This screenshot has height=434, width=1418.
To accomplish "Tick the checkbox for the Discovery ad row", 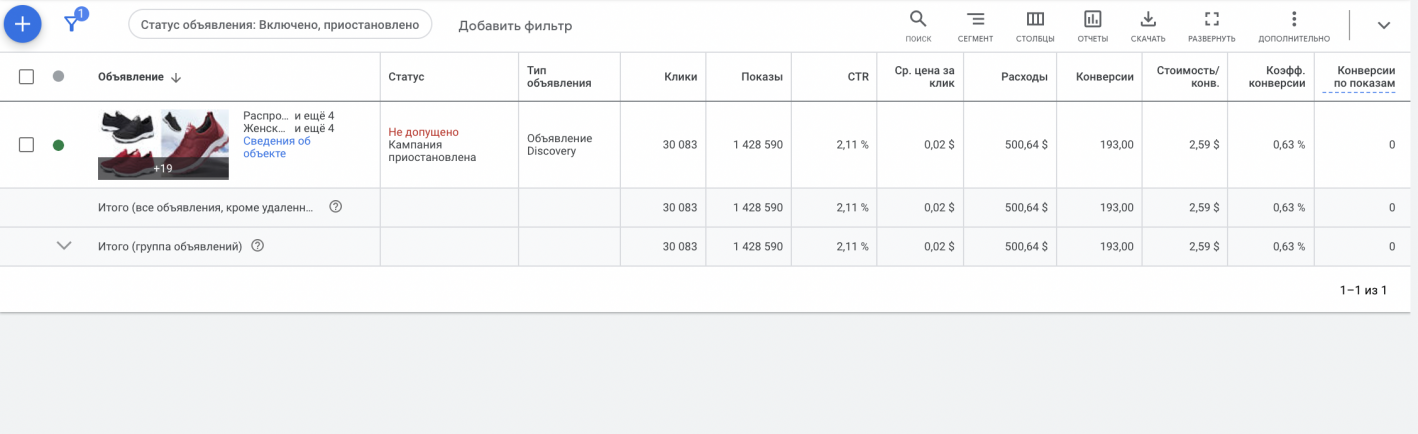I will tap(27, 145).
